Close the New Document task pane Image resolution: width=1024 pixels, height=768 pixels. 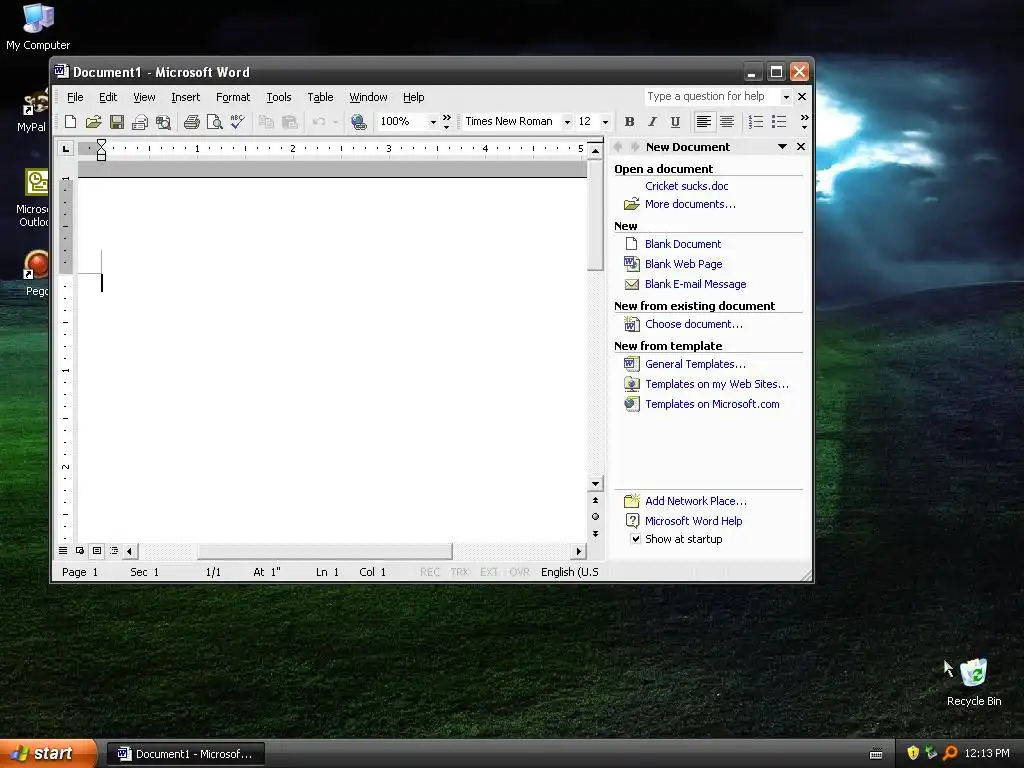click(x=801, y=147)
